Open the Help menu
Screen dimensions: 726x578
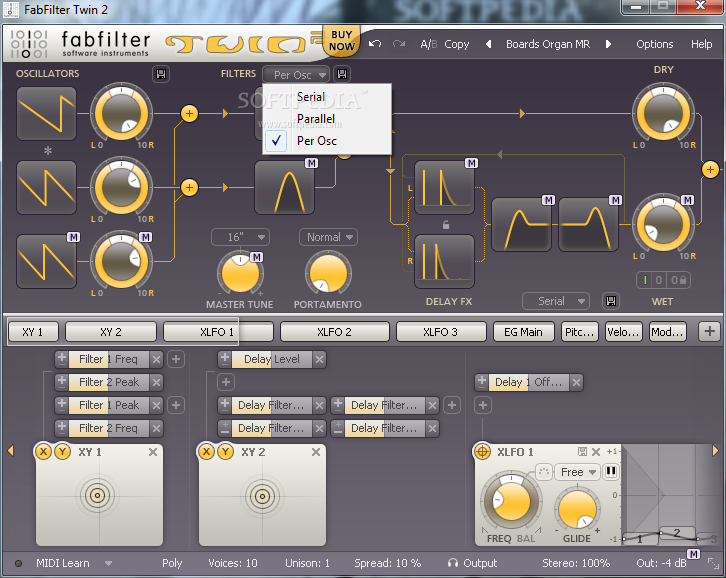(x=701, y=44)
